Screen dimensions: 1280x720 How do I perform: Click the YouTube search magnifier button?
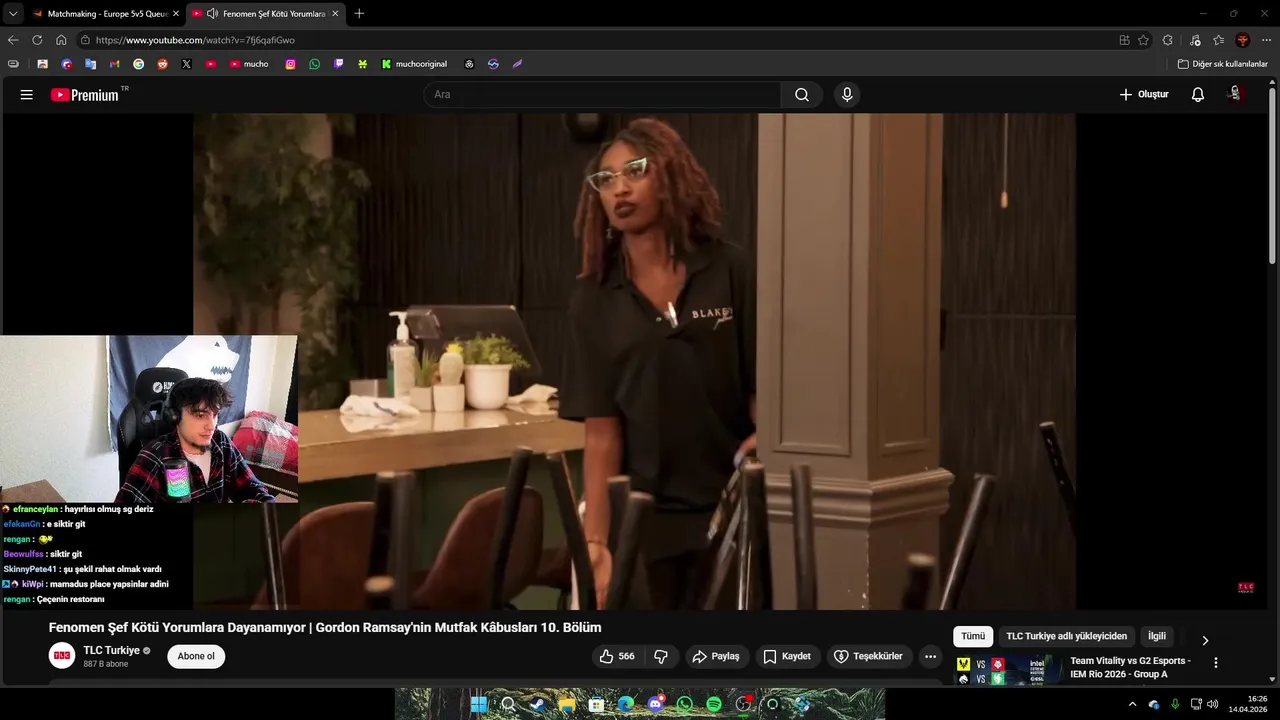[802, 95]
